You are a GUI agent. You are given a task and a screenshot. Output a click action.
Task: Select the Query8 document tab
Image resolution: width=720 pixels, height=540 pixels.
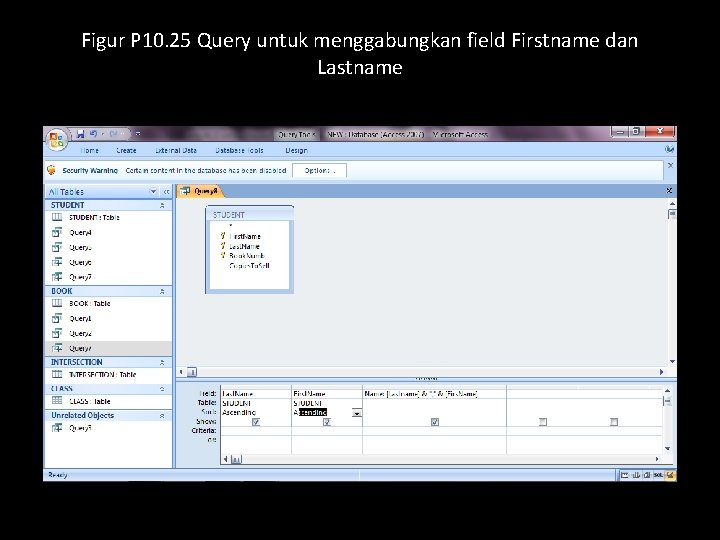point(200,191)
